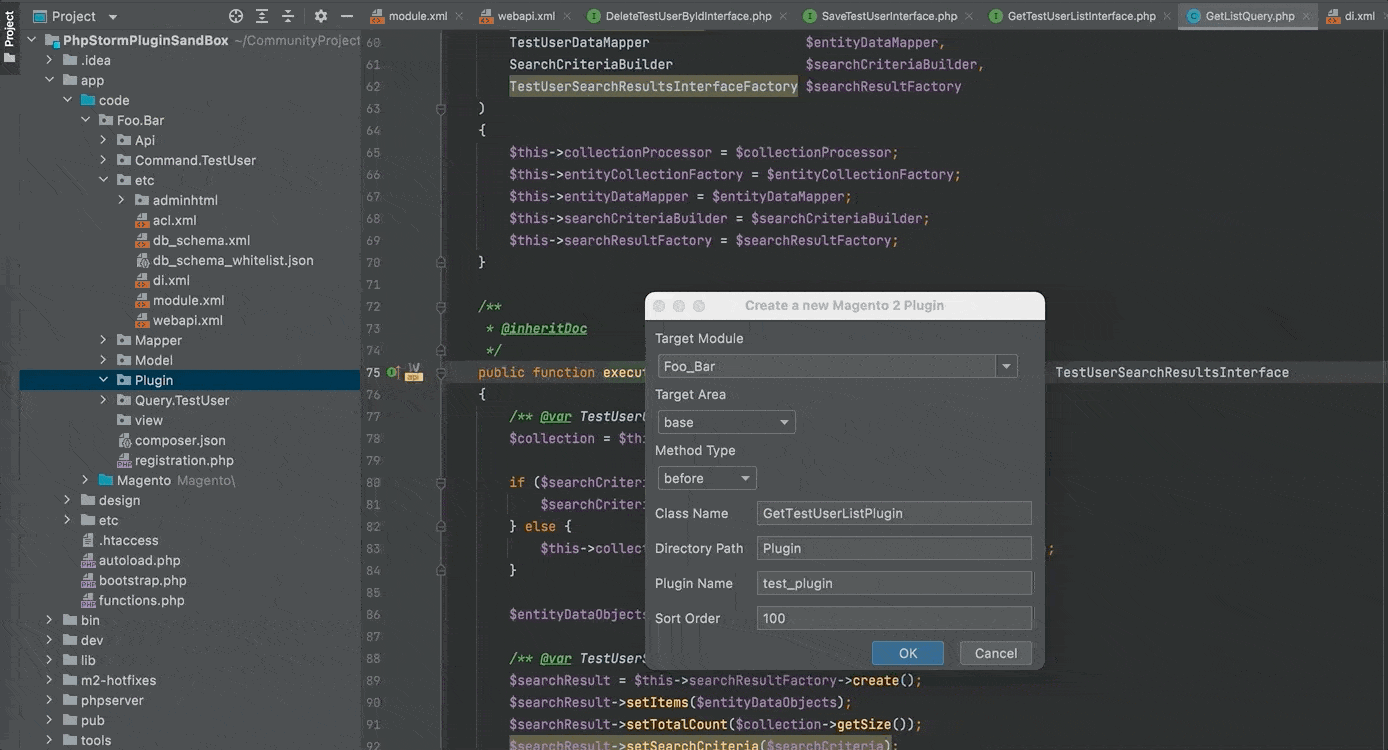Click the implements-method gutter icon on line 75
The height and width of the screenshot is (750, 1388).
pos(393,373)
